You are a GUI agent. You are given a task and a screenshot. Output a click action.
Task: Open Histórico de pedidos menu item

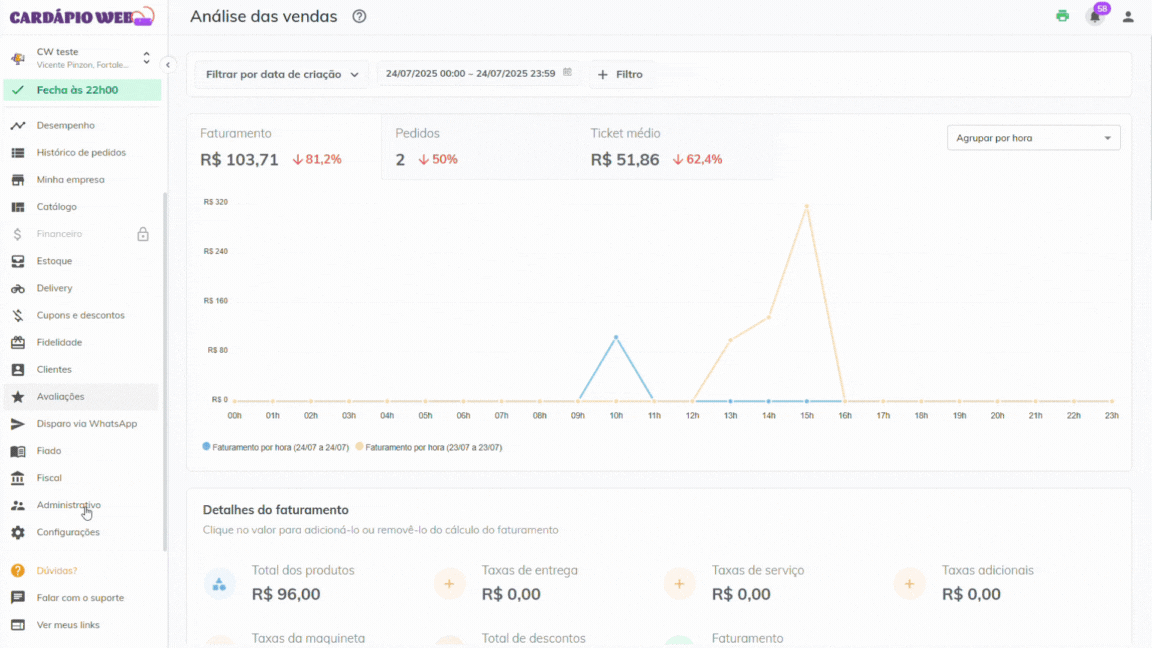point(81,153)
